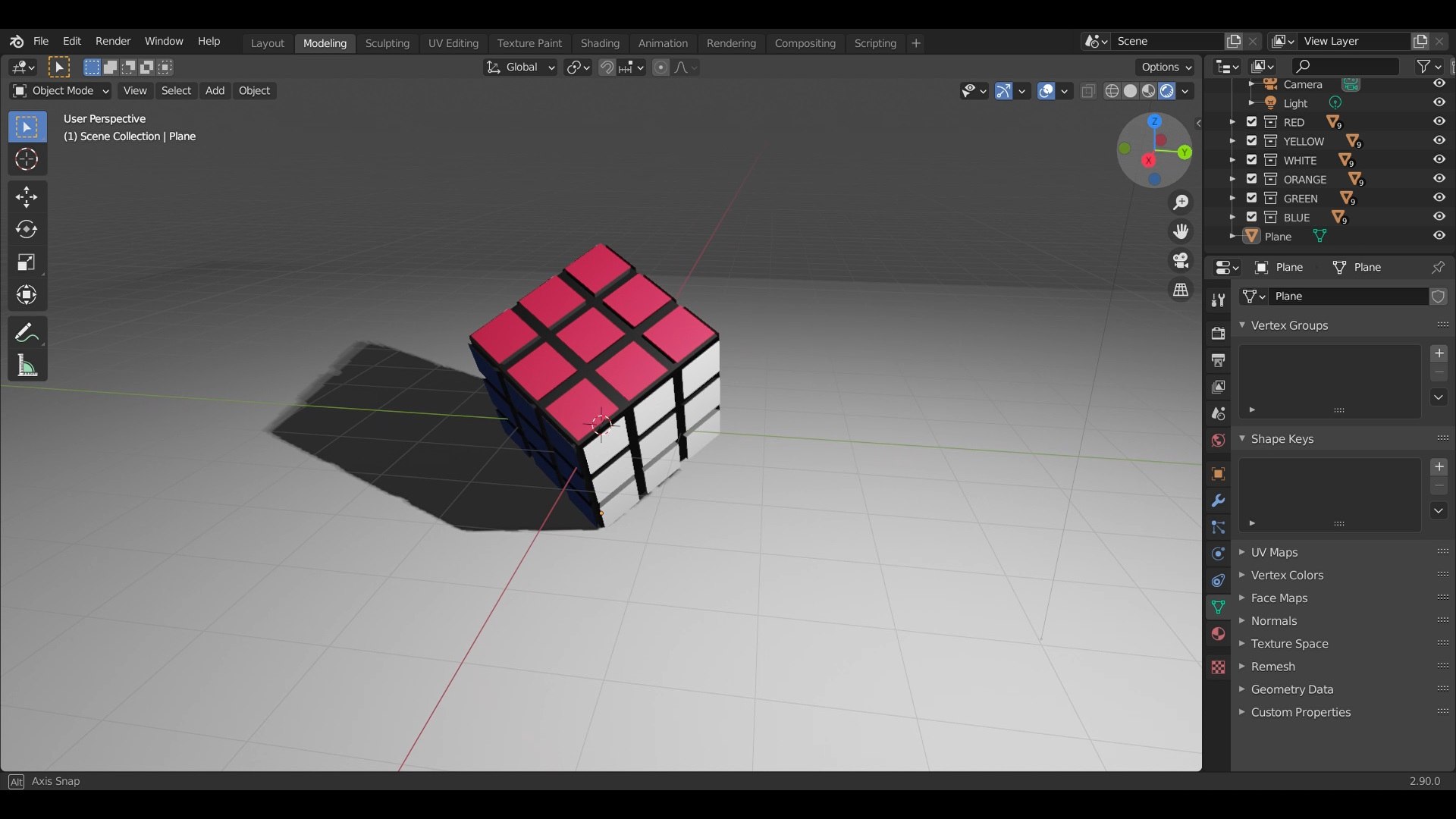The image size is (1456, 819).
Task: Open Render properties tab
Action: click(1218, 334)
